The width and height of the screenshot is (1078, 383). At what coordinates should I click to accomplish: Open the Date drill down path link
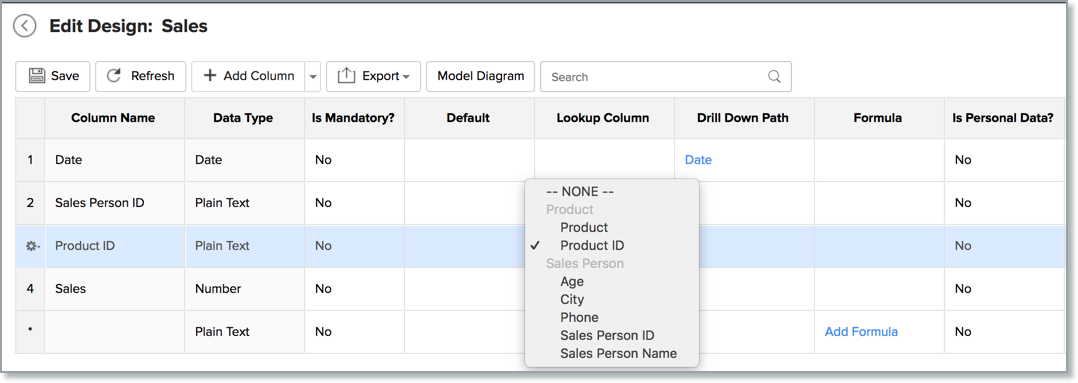[698, 160]
